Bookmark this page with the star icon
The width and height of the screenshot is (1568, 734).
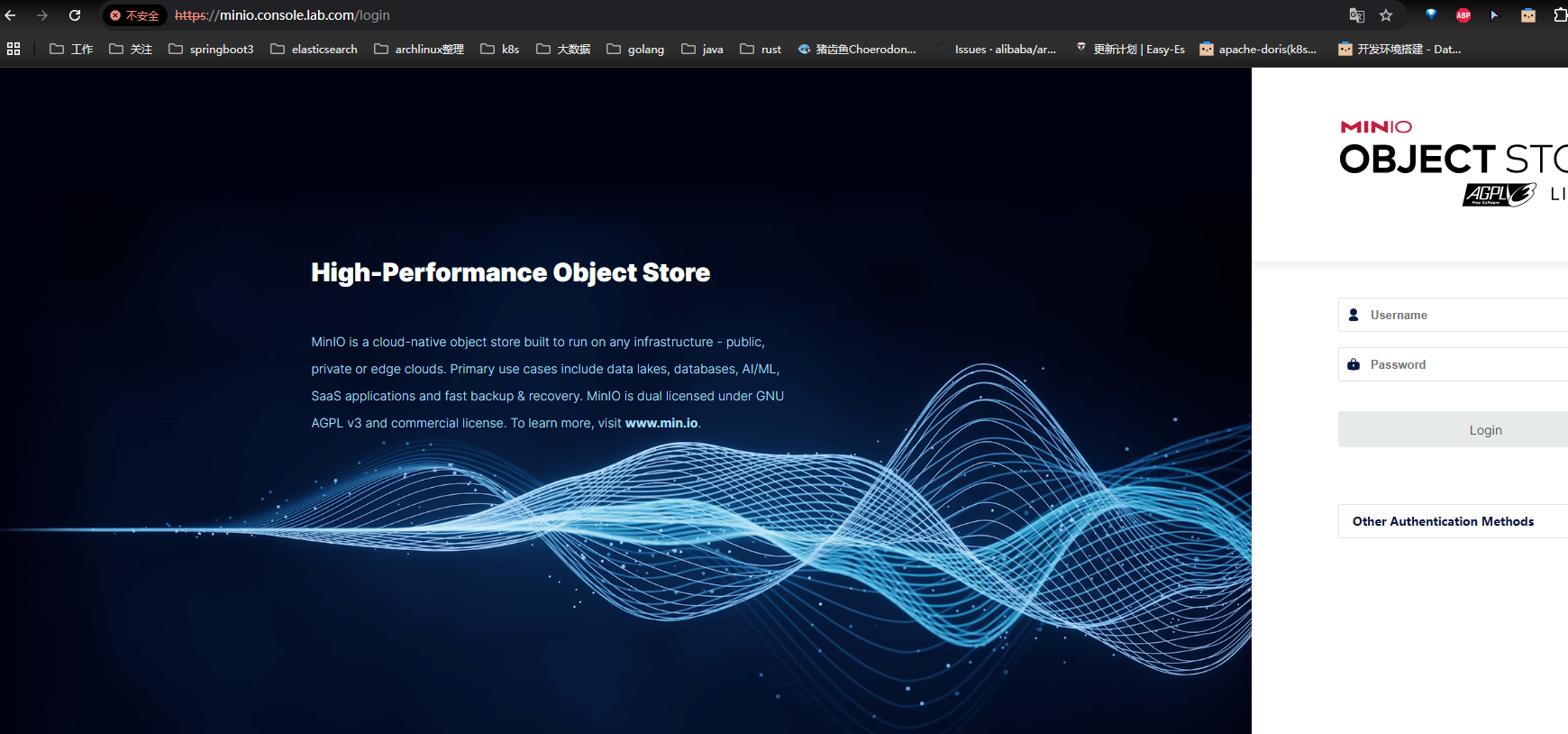[1386, 15]
